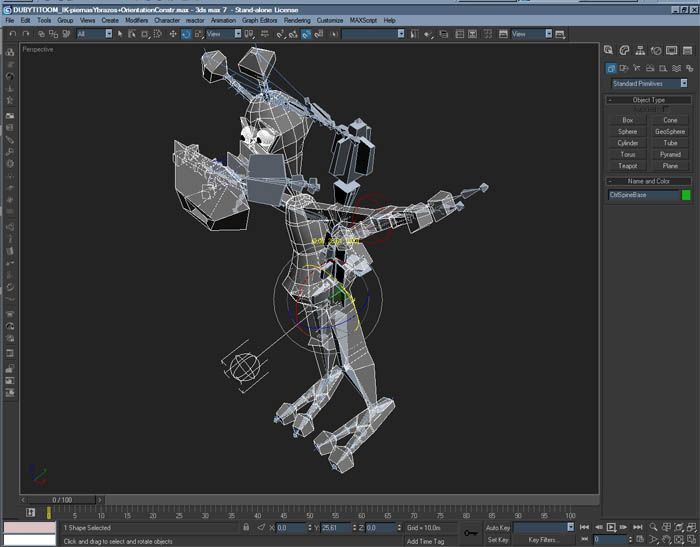Open the File menu
The height and width of the screenshot is (547, 700).
pos(9,20)
